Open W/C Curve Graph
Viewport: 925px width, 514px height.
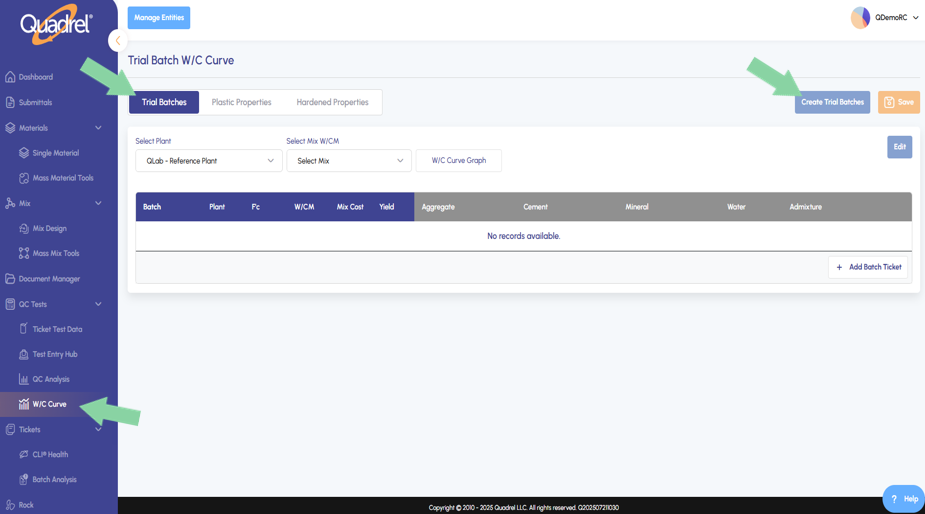458,161
